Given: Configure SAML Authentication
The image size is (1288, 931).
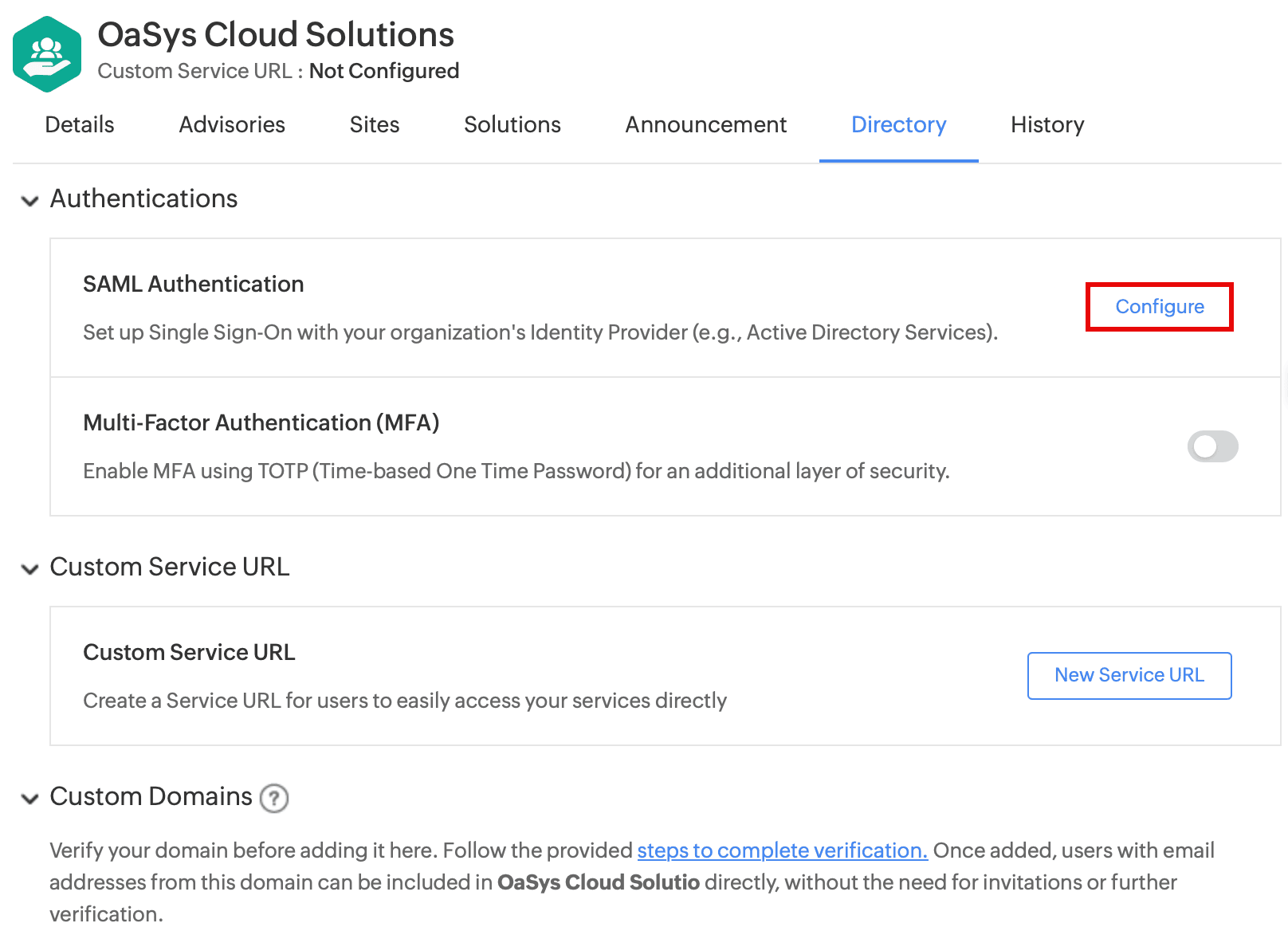Looking at the screenshot, I should (1159, 307).
